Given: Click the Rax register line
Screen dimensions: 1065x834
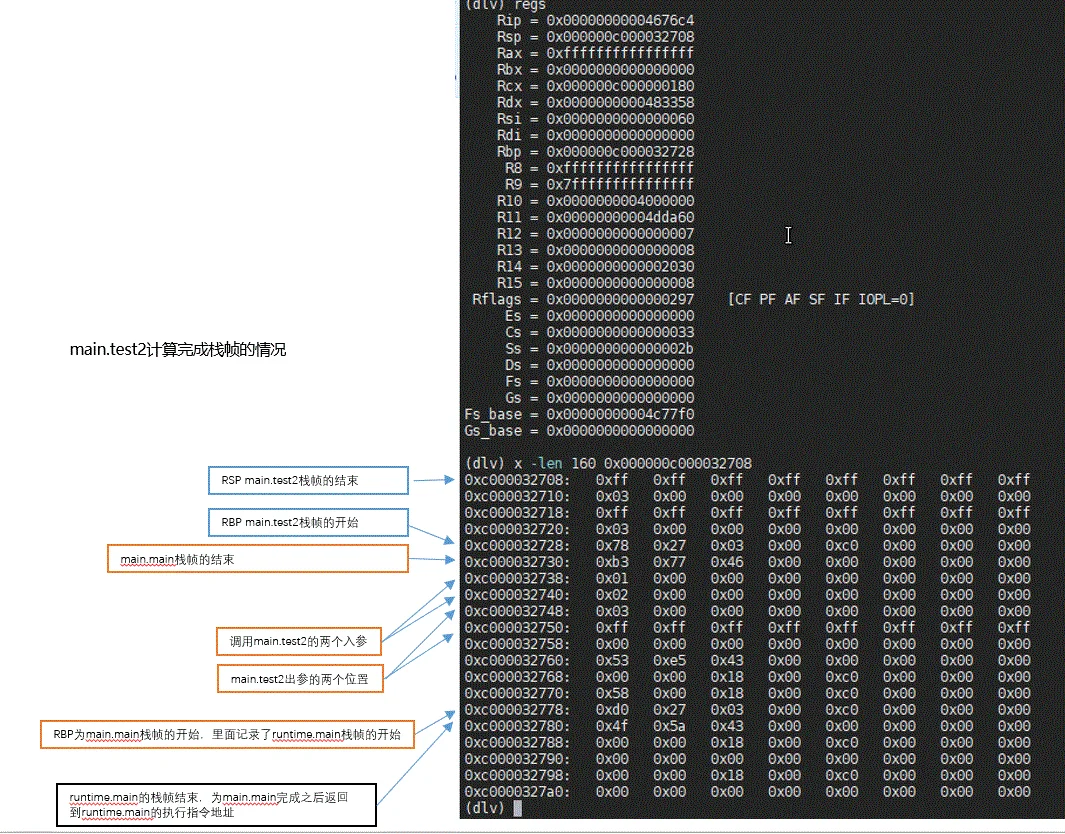Looking at the screenshot, I should [x=595, y=53].
